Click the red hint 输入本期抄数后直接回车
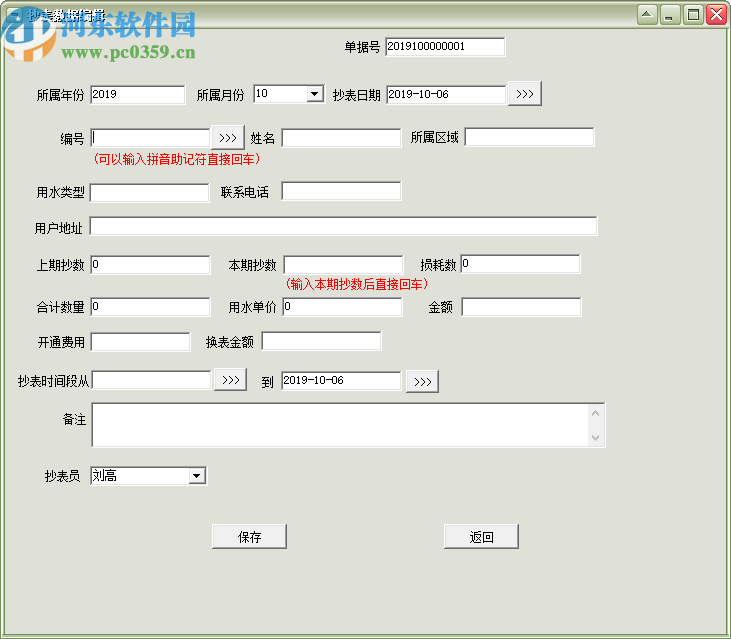The image size is (731, 639). point(357,284)
